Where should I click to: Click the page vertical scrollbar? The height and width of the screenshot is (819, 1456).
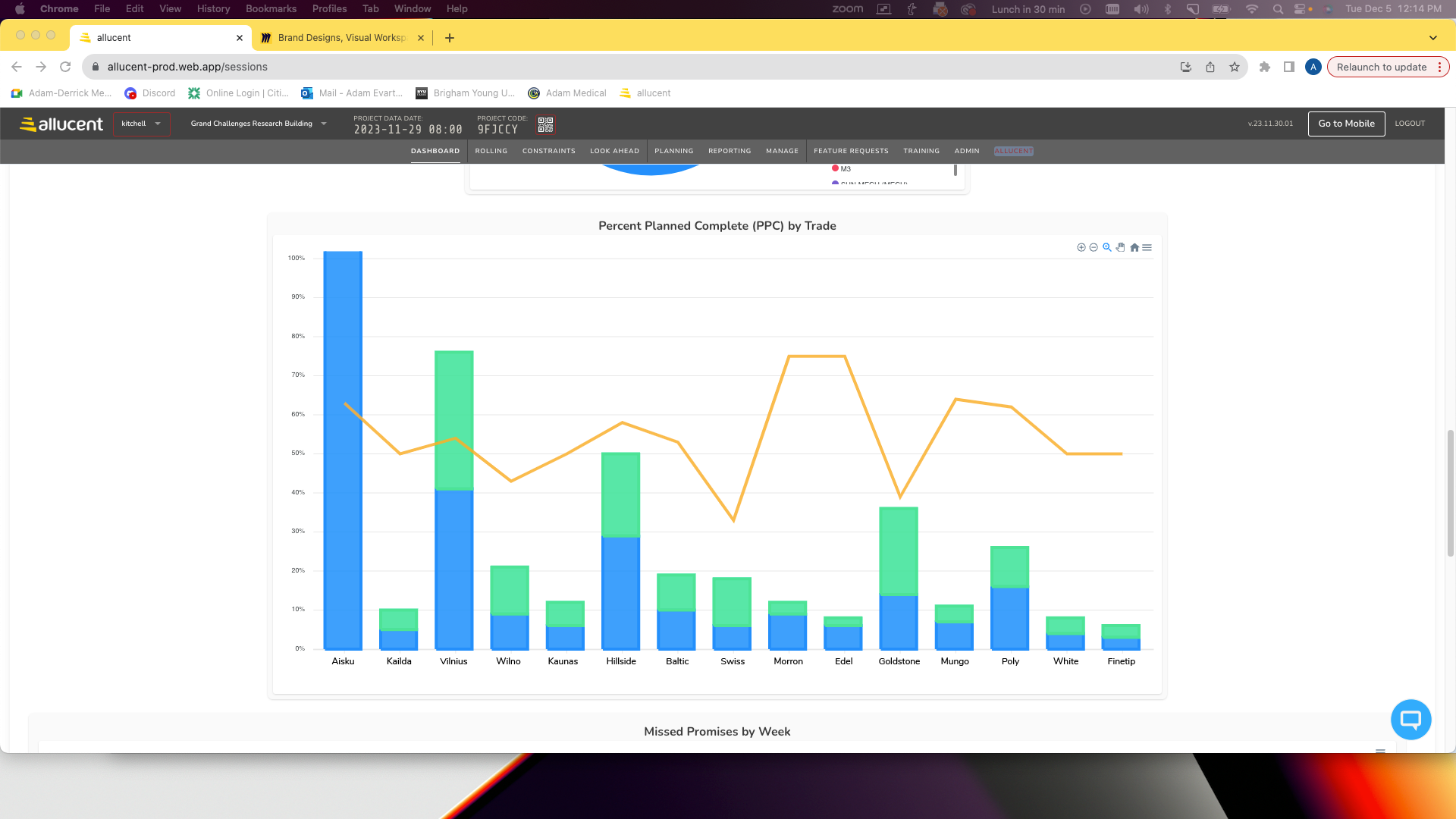pos(1450,493)
